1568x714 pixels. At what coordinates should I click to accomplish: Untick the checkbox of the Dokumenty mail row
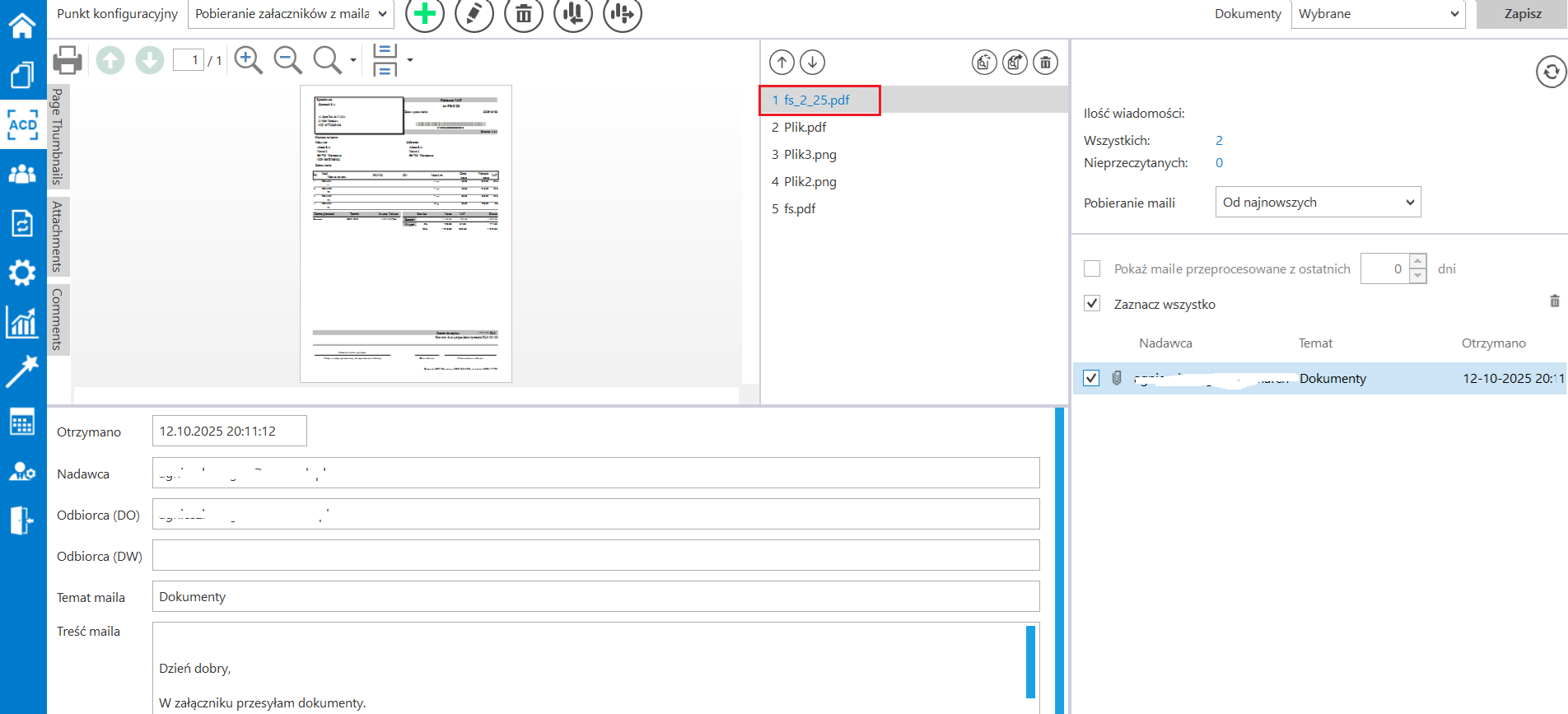coord(1091,378)
